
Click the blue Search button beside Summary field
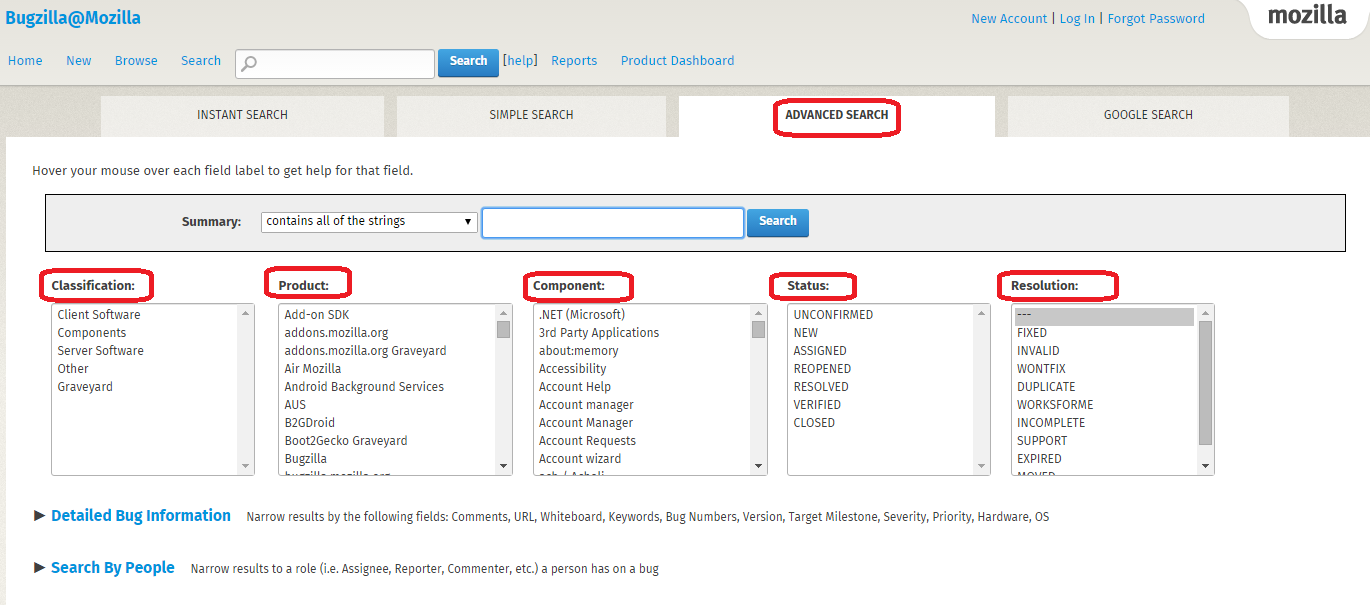(777, 222)
